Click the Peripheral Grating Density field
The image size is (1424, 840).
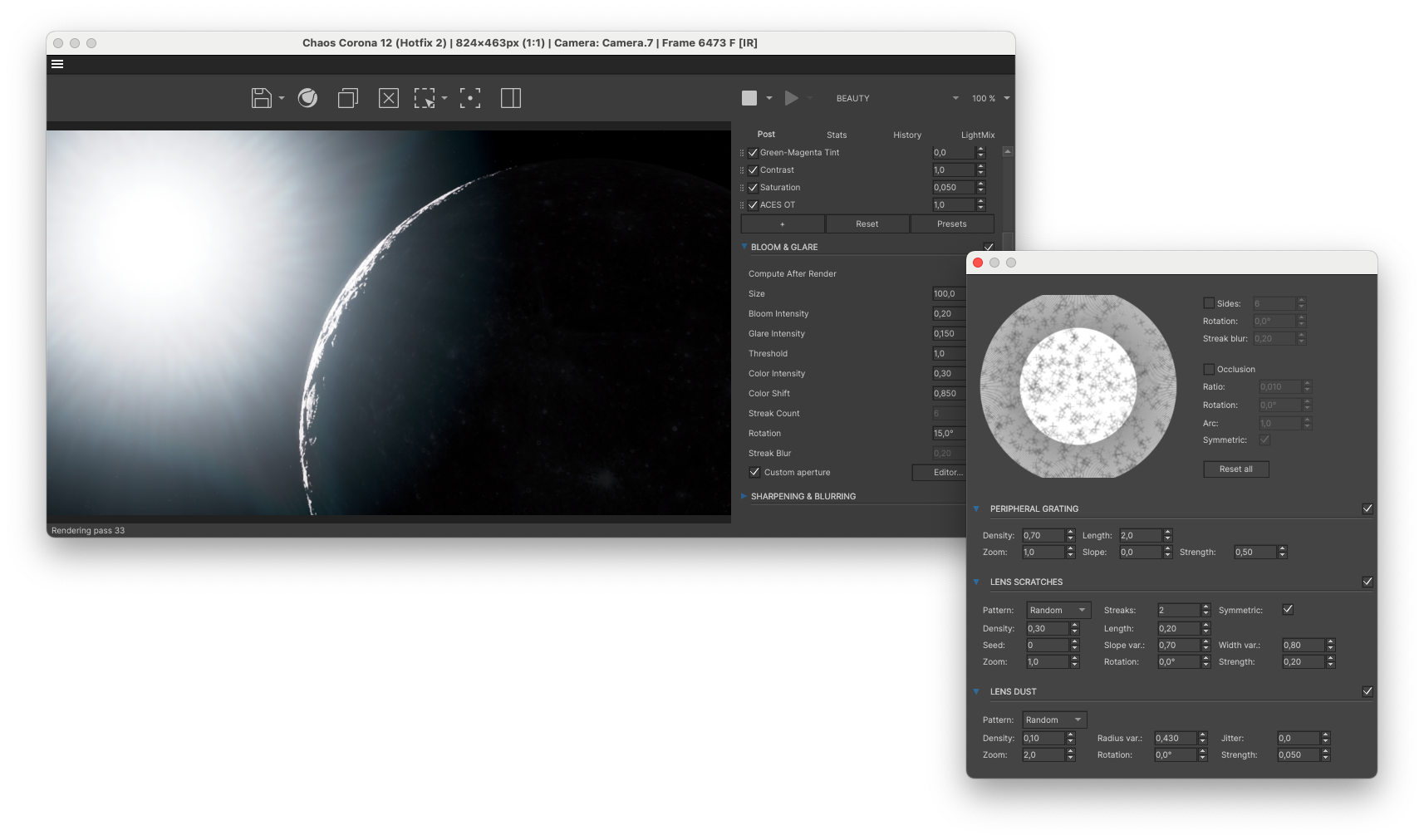point(1043,535)
